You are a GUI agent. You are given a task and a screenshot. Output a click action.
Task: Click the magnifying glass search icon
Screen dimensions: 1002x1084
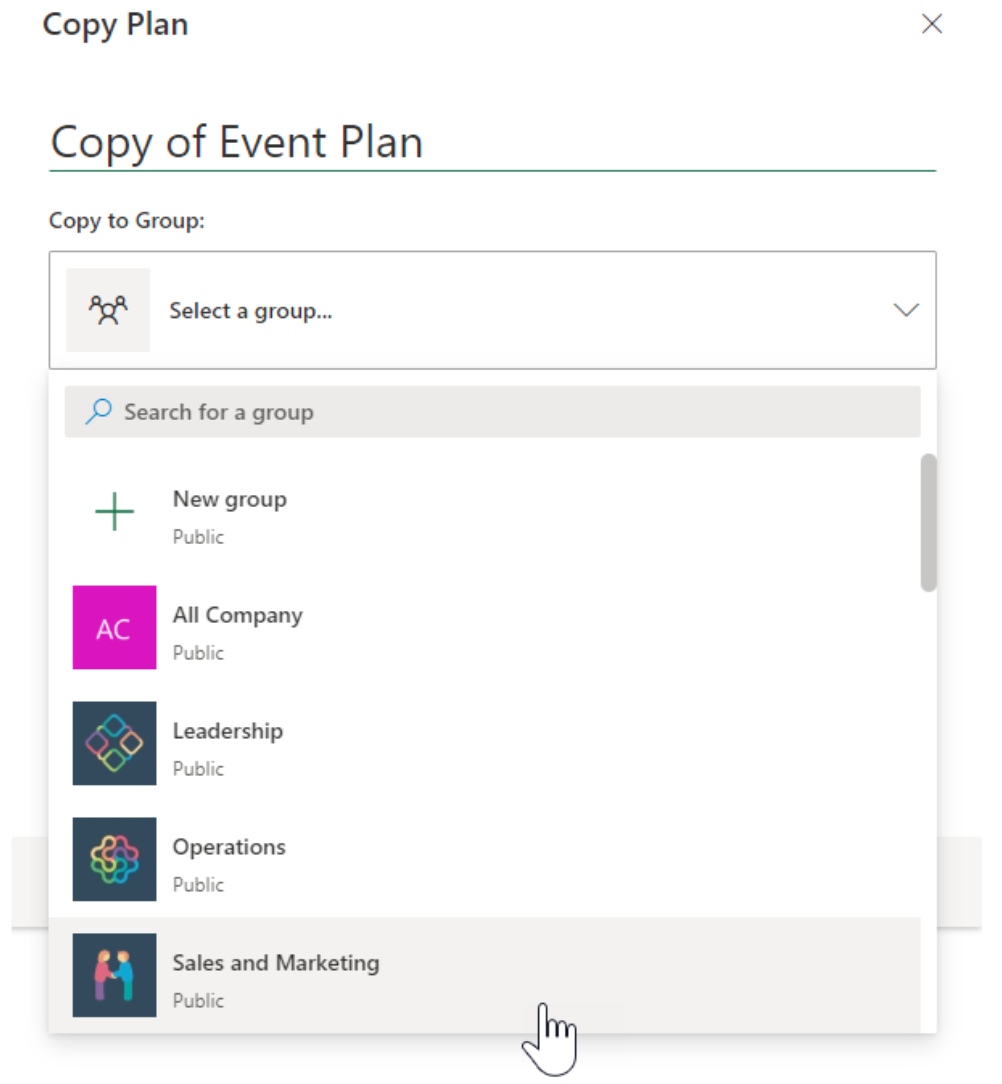click(97, 411)
